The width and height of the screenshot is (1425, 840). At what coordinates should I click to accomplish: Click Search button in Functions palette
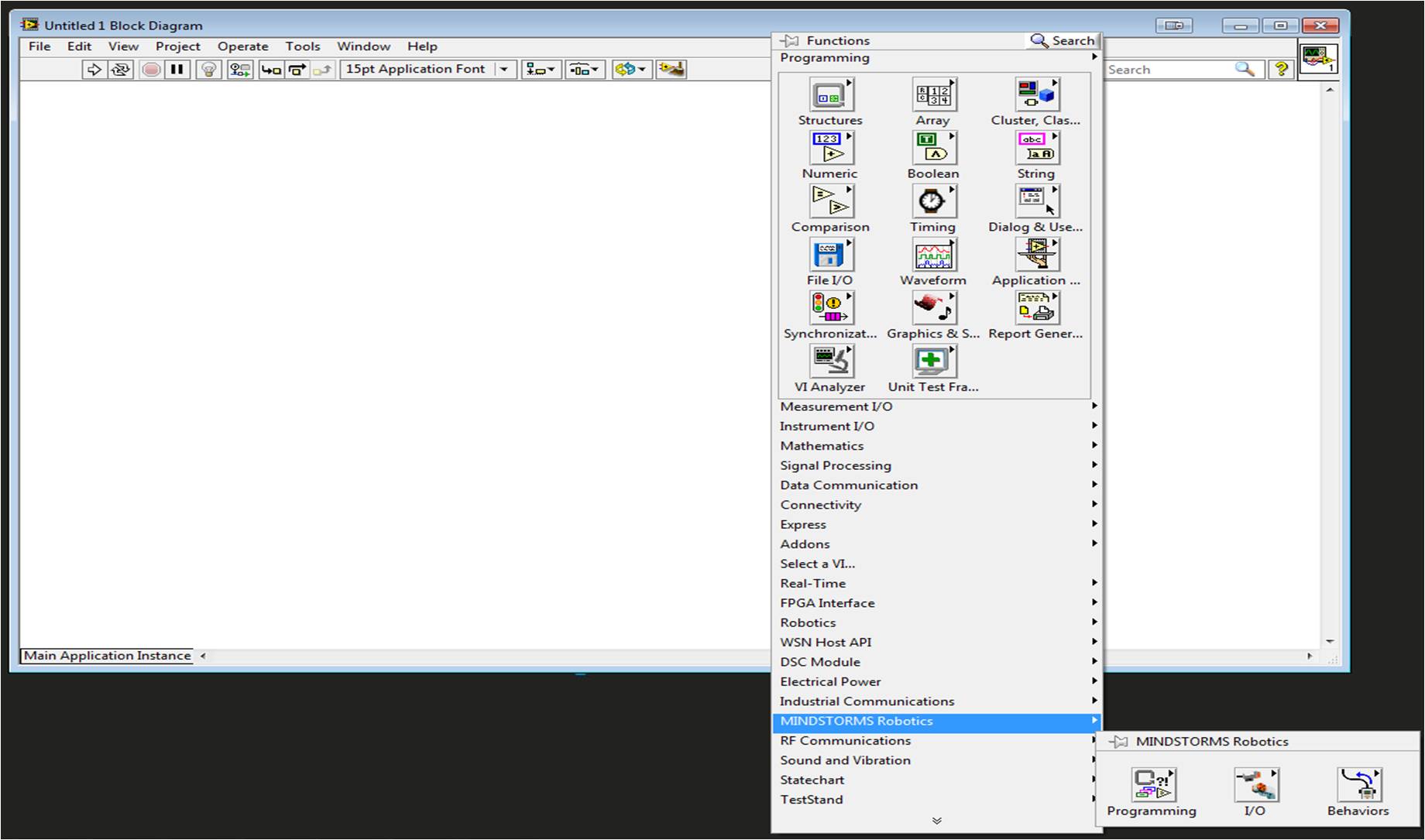[1063, 40]
